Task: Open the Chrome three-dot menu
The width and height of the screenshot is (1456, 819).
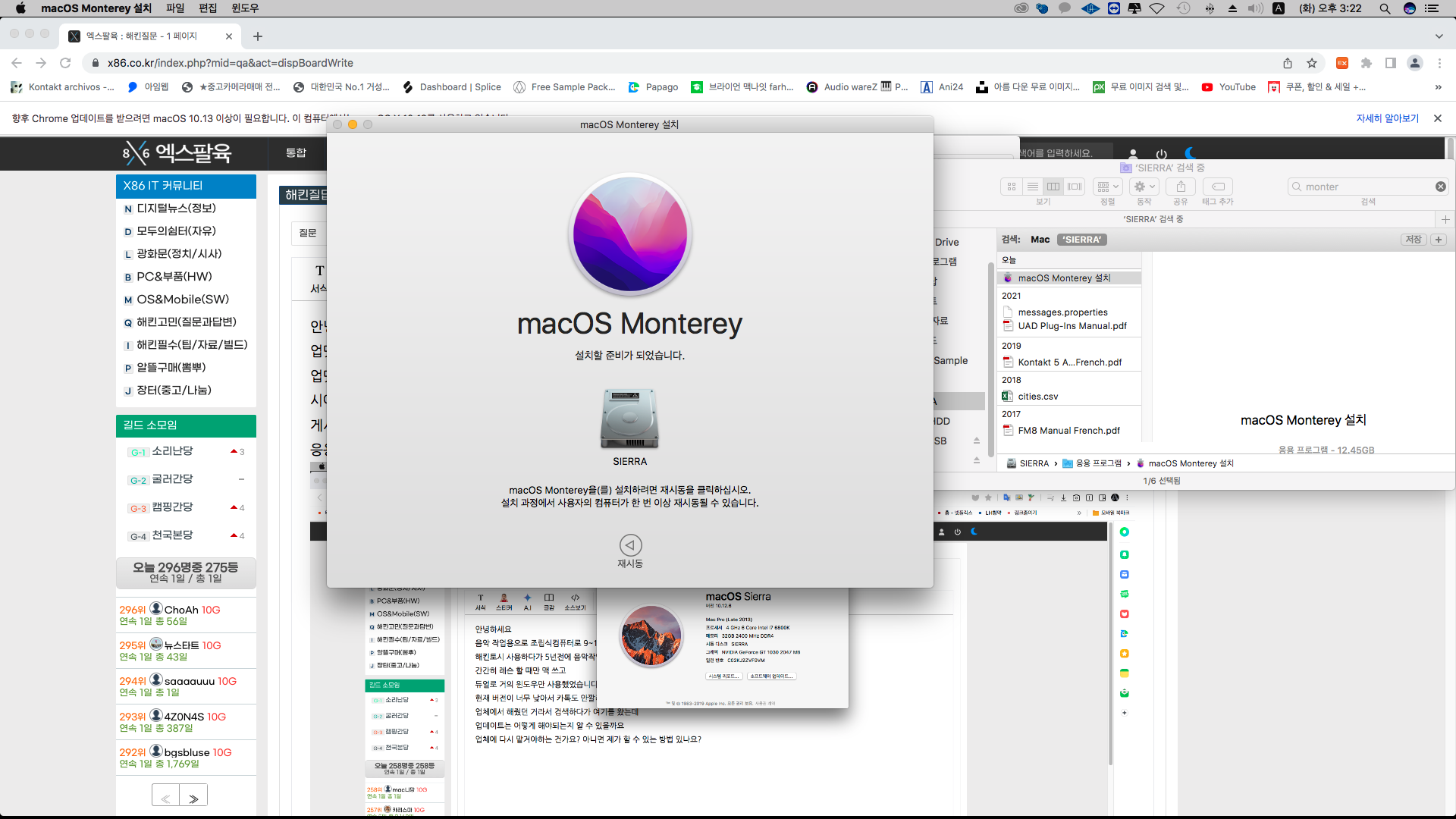Action: point(1439,63)
